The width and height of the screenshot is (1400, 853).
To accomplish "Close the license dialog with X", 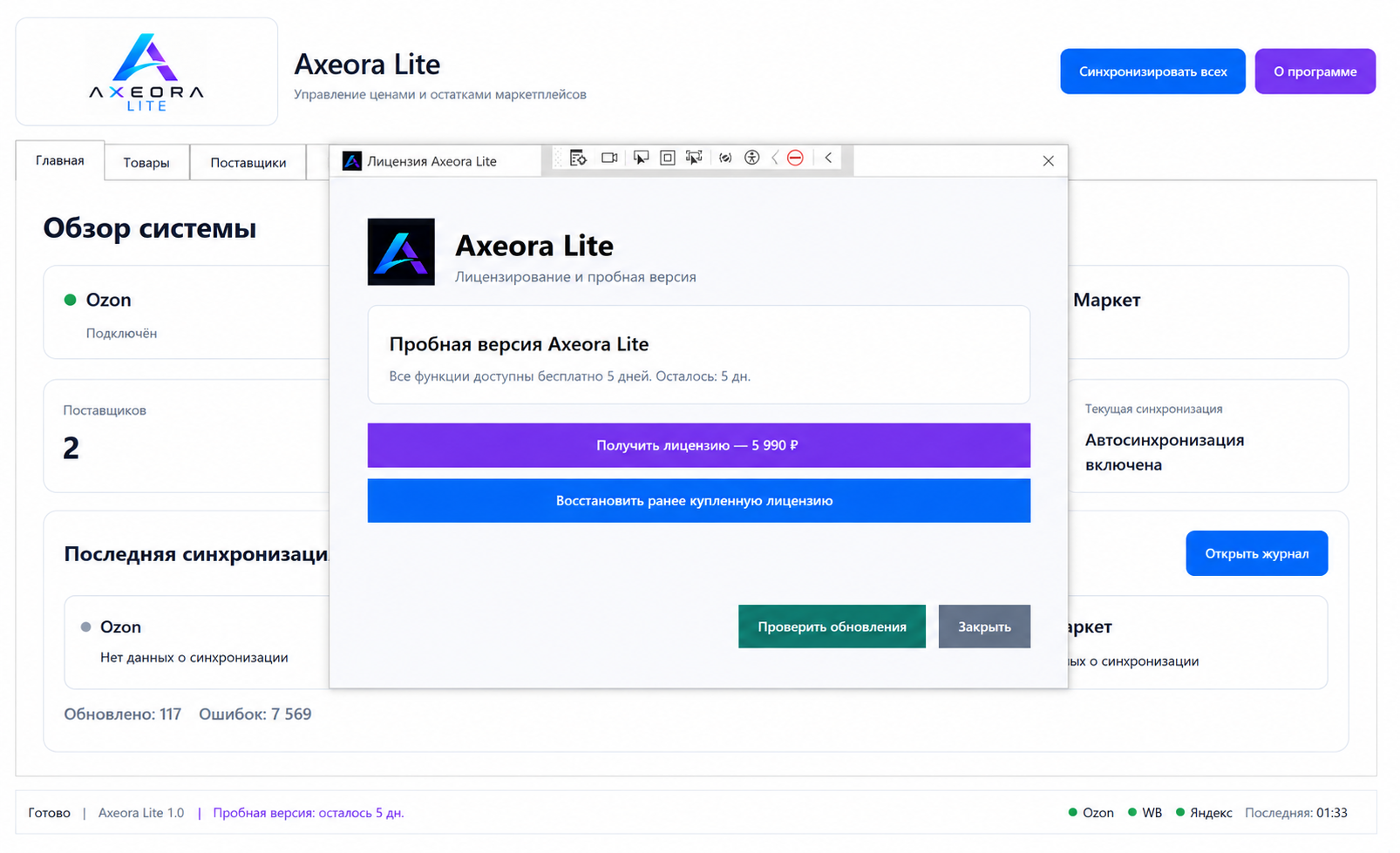I will [x=1048, y=161].
